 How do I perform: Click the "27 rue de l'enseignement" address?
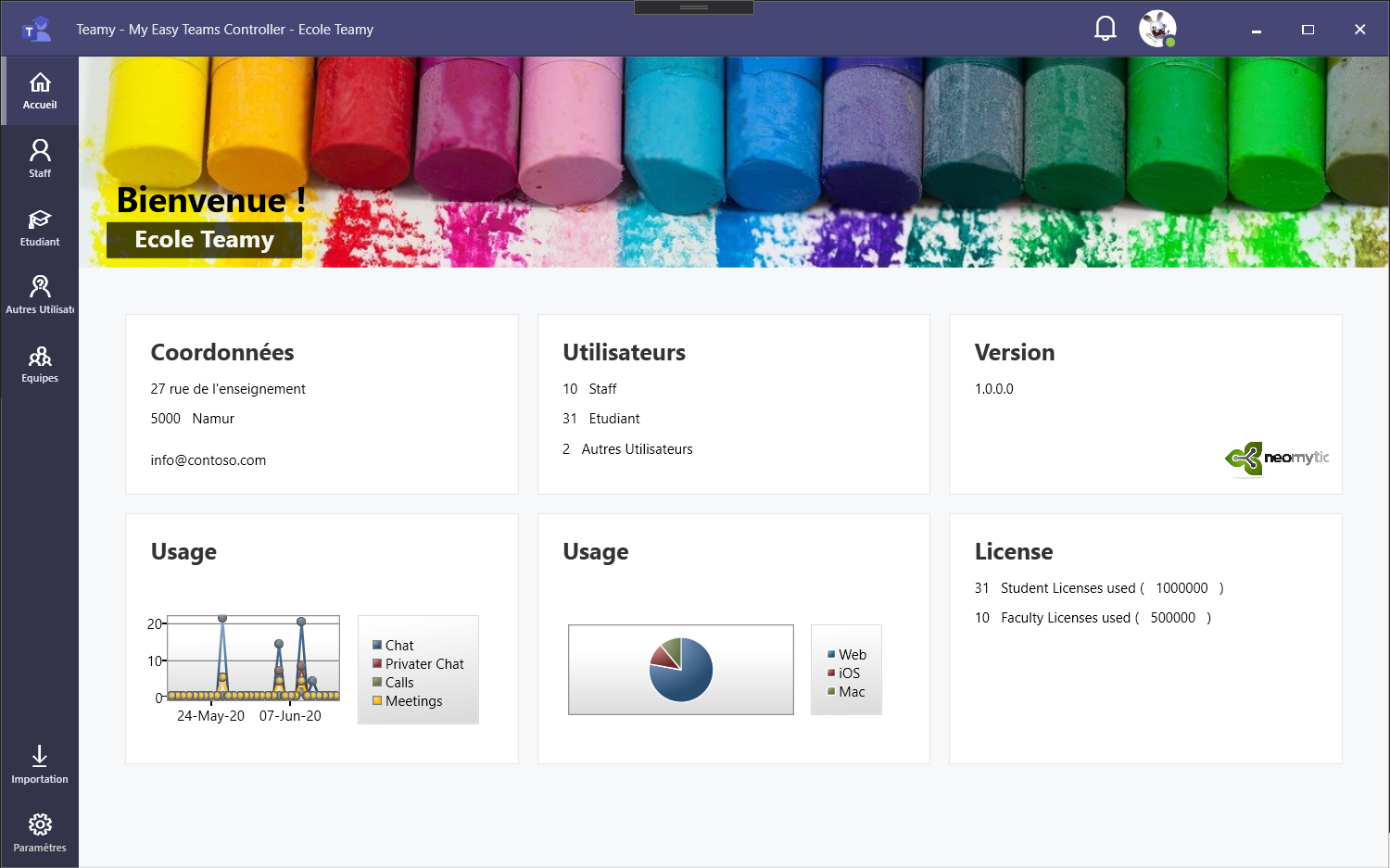point(228,389)
